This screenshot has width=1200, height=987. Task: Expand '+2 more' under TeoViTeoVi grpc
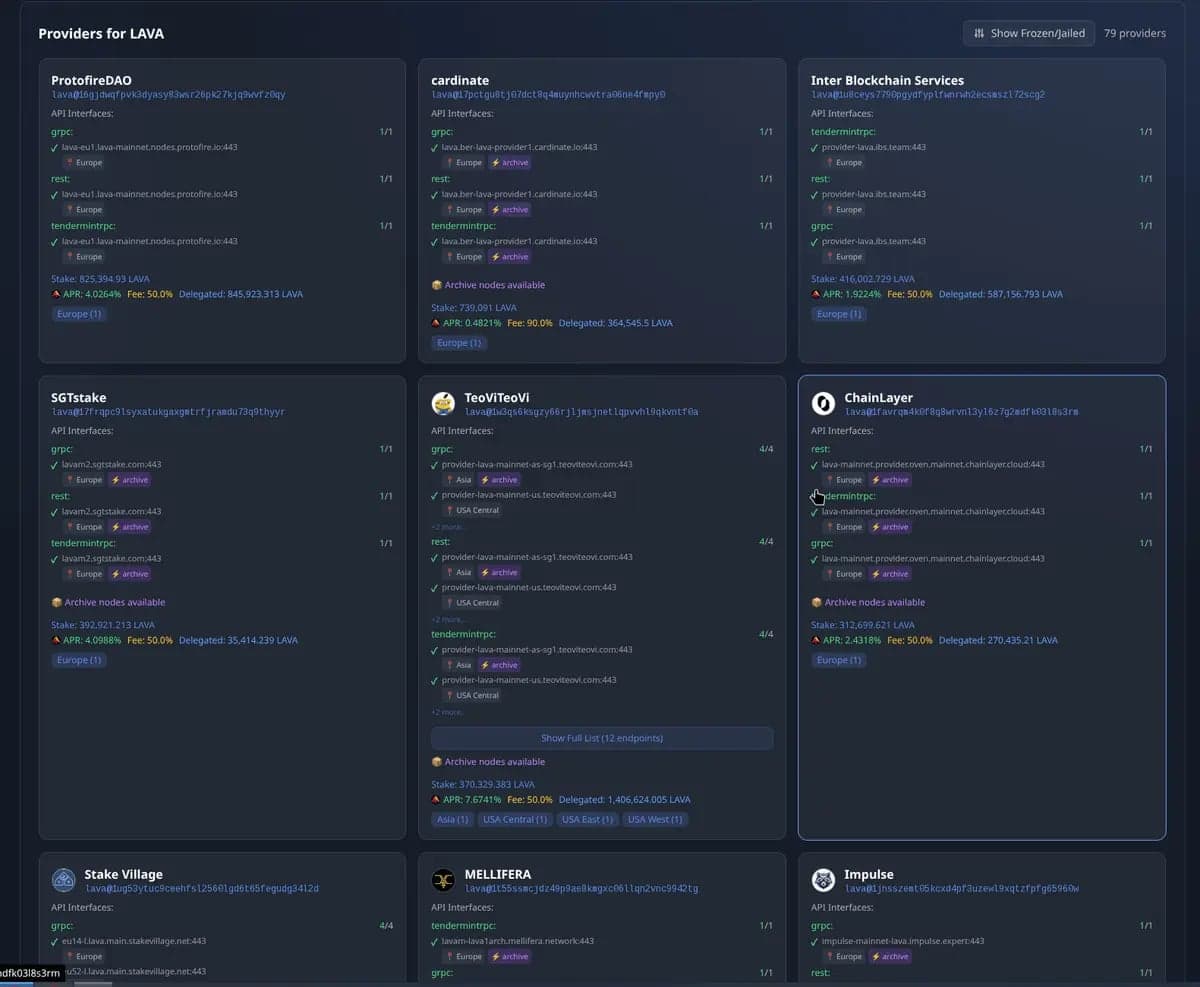(447, 527)
